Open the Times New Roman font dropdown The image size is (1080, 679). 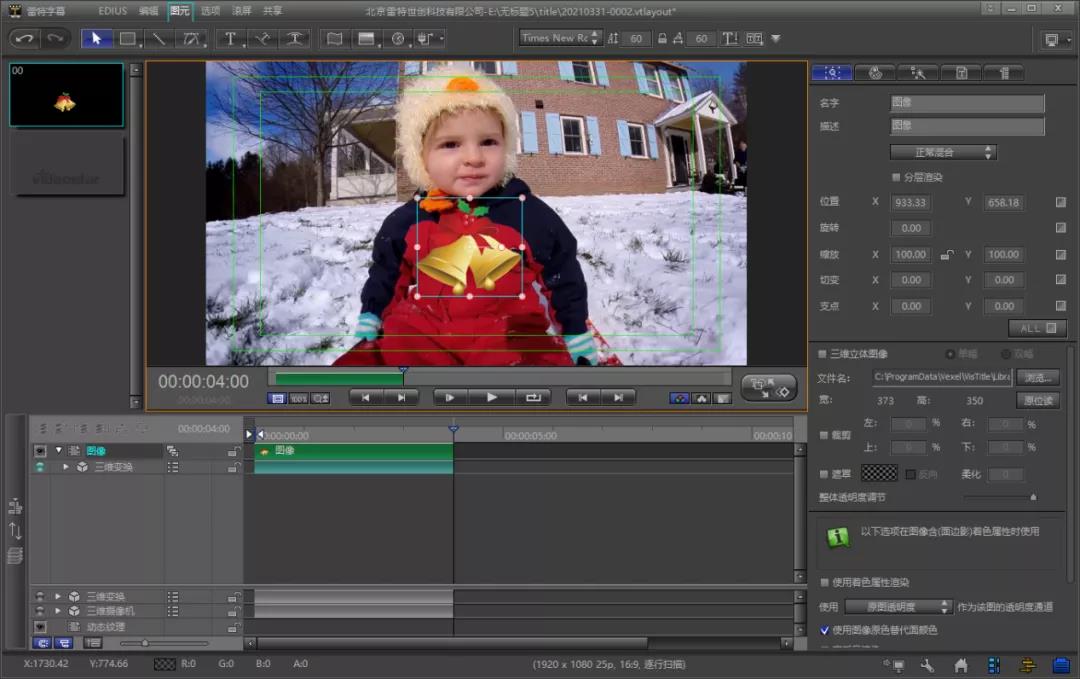click(x=561, y=38)
